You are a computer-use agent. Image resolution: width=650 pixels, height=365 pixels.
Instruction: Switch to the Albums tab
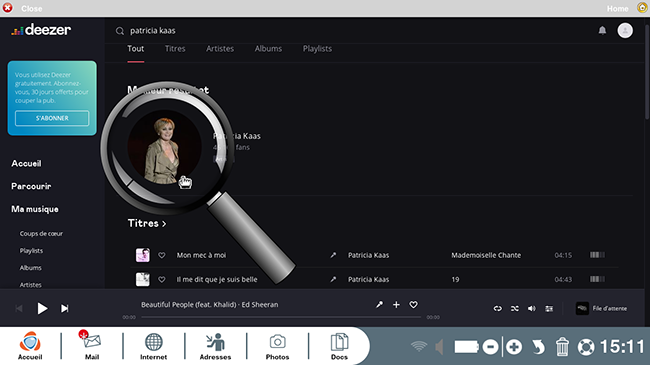click(x=268, y=49)
